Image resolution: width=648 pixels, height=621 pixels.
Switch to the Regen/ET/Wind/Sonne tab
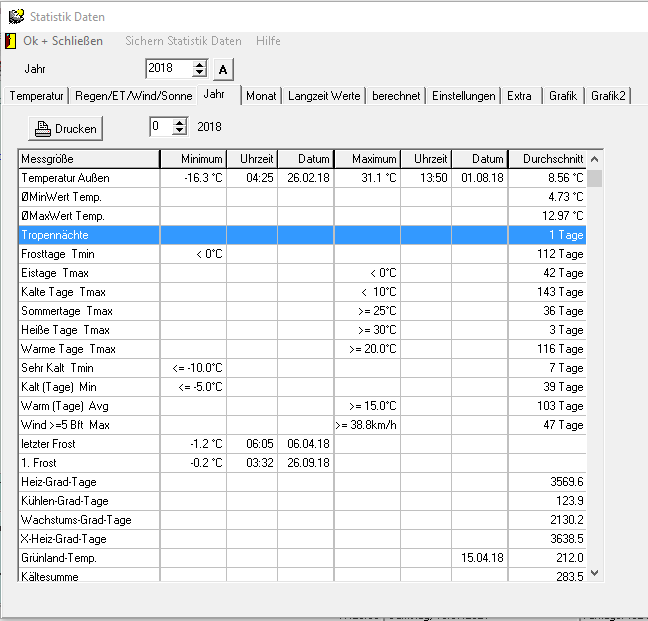point(133,96)
